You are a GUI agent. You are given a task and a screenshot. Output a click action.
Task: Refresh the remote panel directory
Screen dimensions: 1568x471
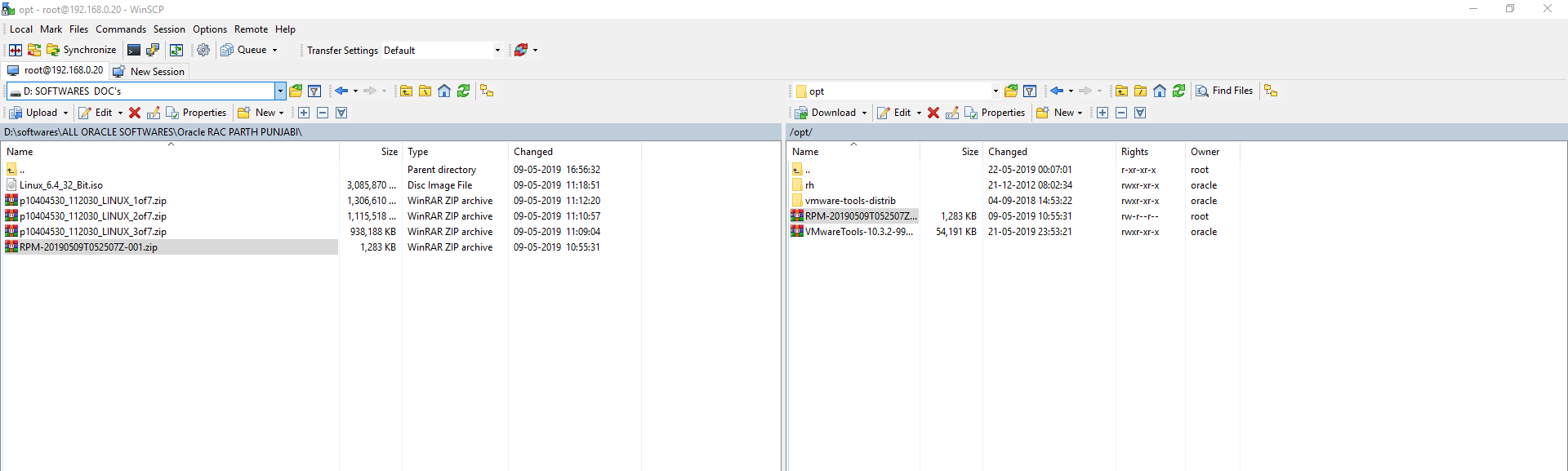[x=1179, y=91]
